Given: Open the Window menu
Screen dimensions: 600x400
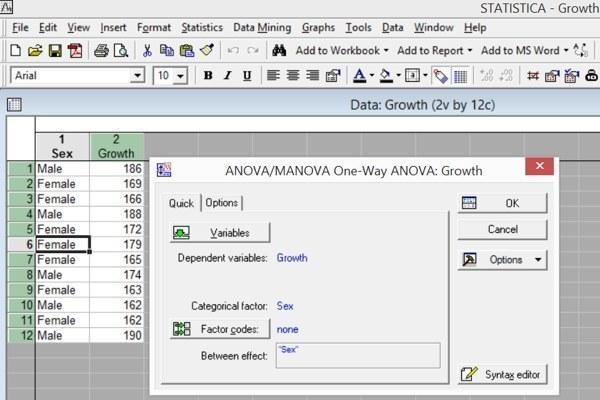Looking at the screenshot, I should [x=434, y=28].
